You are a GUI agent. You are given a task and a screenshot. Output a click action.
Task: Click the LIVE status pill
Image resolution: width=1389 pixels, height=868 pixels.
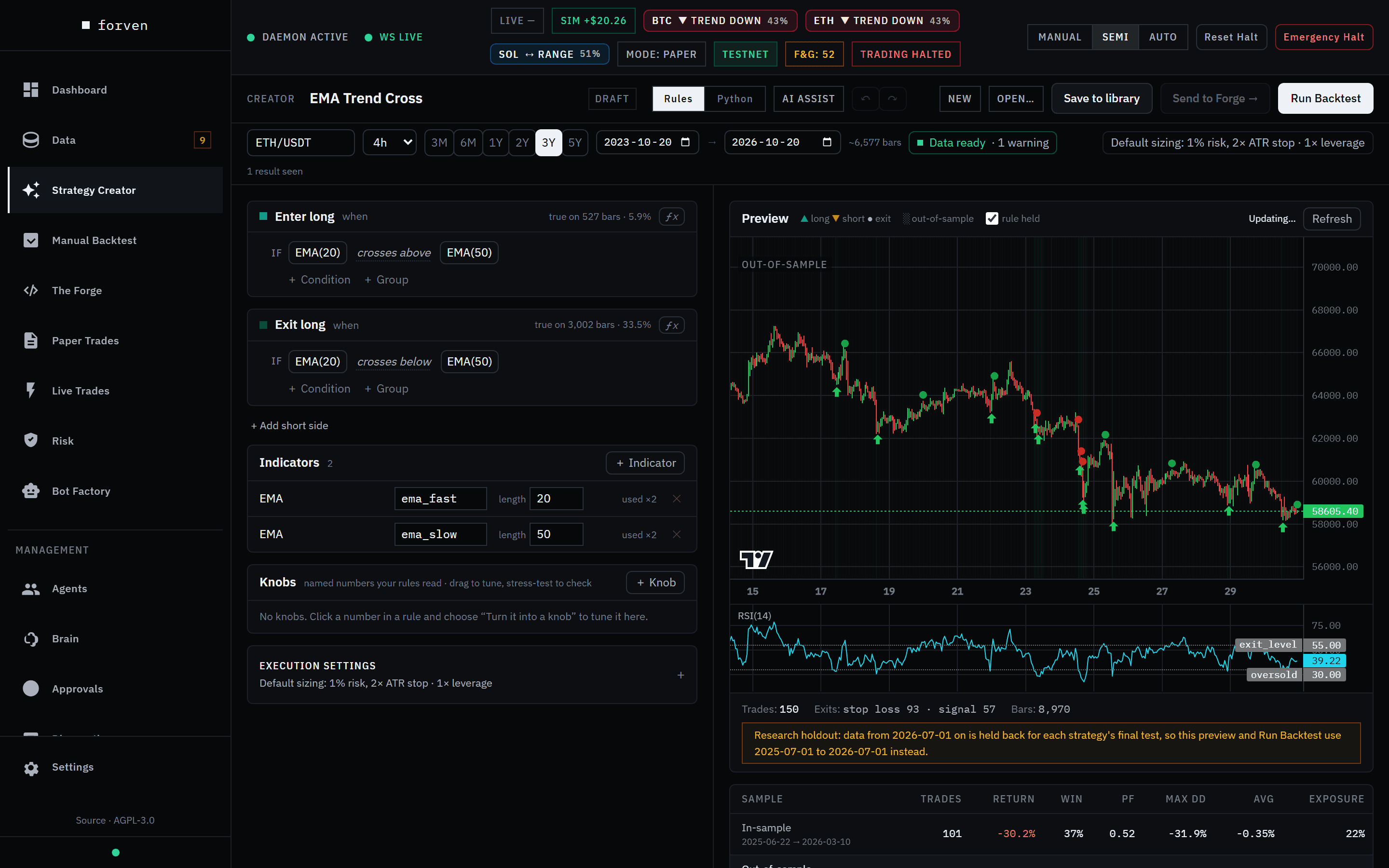(x=517, y=21)
